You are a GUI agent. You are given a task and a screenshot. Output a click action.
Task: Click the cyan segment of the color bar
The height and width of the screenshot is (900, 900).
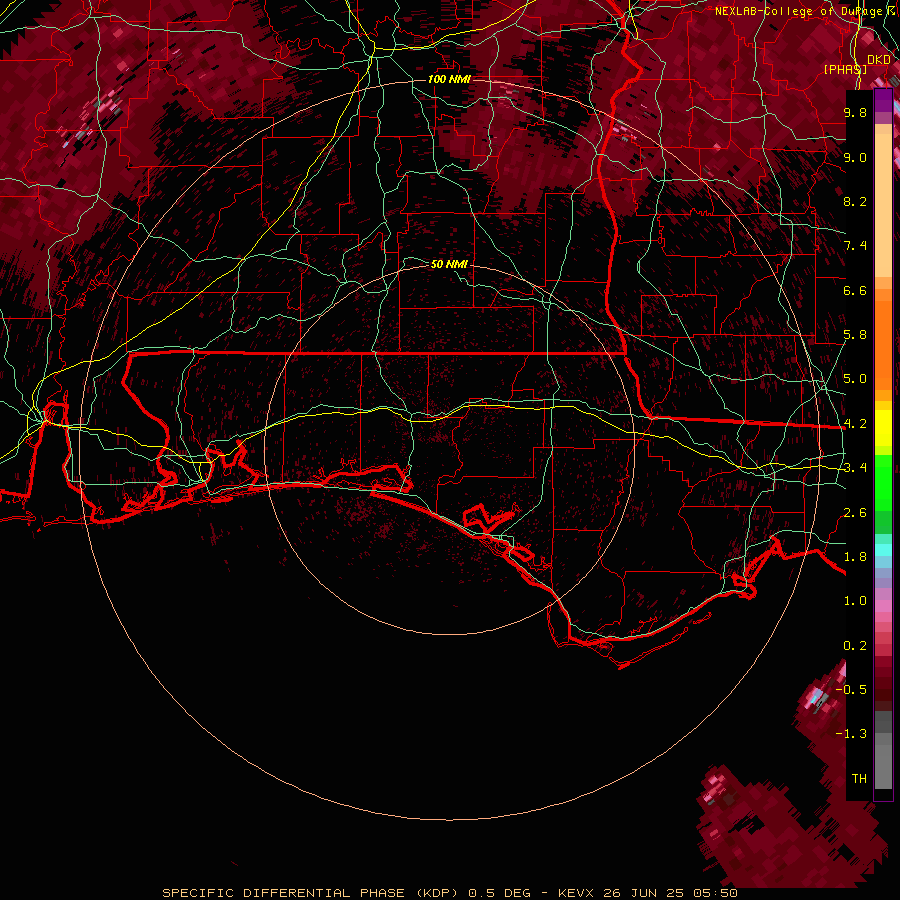click(883, 550)
